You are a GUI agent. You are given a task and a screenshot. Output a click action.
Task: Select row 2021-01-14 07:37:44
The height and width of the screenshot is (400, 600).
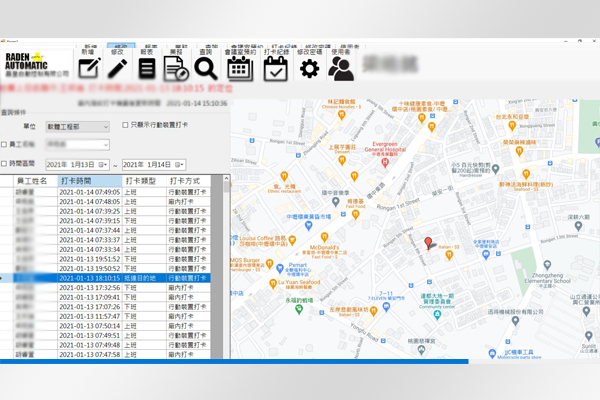pyautogui.click(x=105, y=230)
